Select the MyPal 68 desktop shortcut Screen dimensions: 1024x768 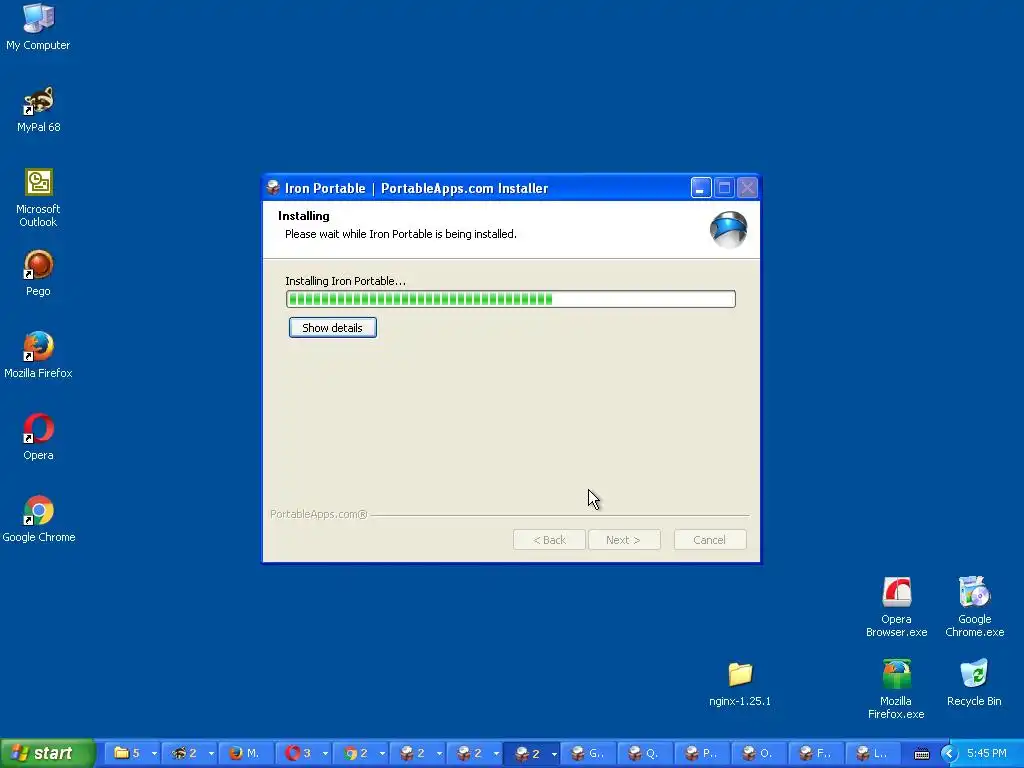click(x=39, y=110)
